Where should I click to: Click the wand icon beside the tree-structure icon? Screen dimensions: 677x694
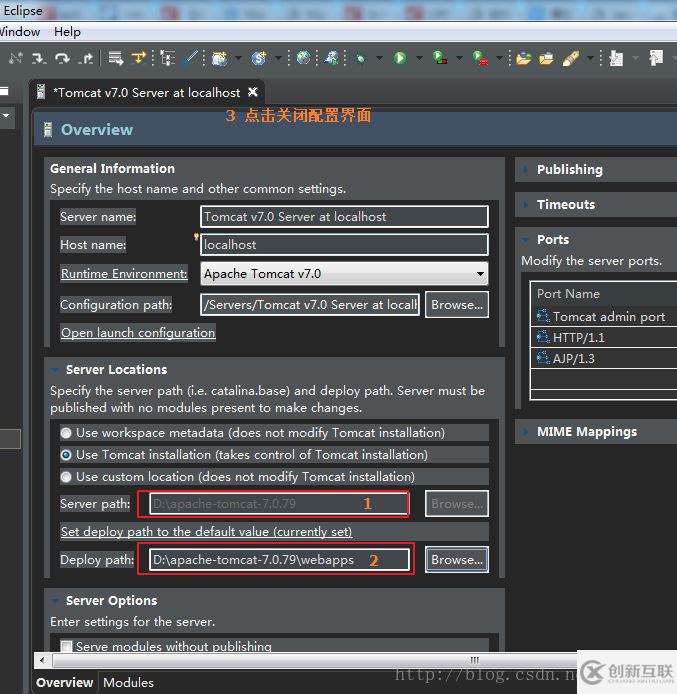click(191, 58)
